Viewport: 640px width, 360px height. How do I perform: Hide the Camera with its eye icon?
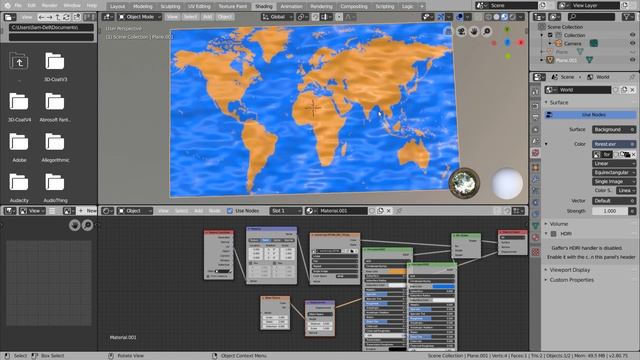point(632,43)
